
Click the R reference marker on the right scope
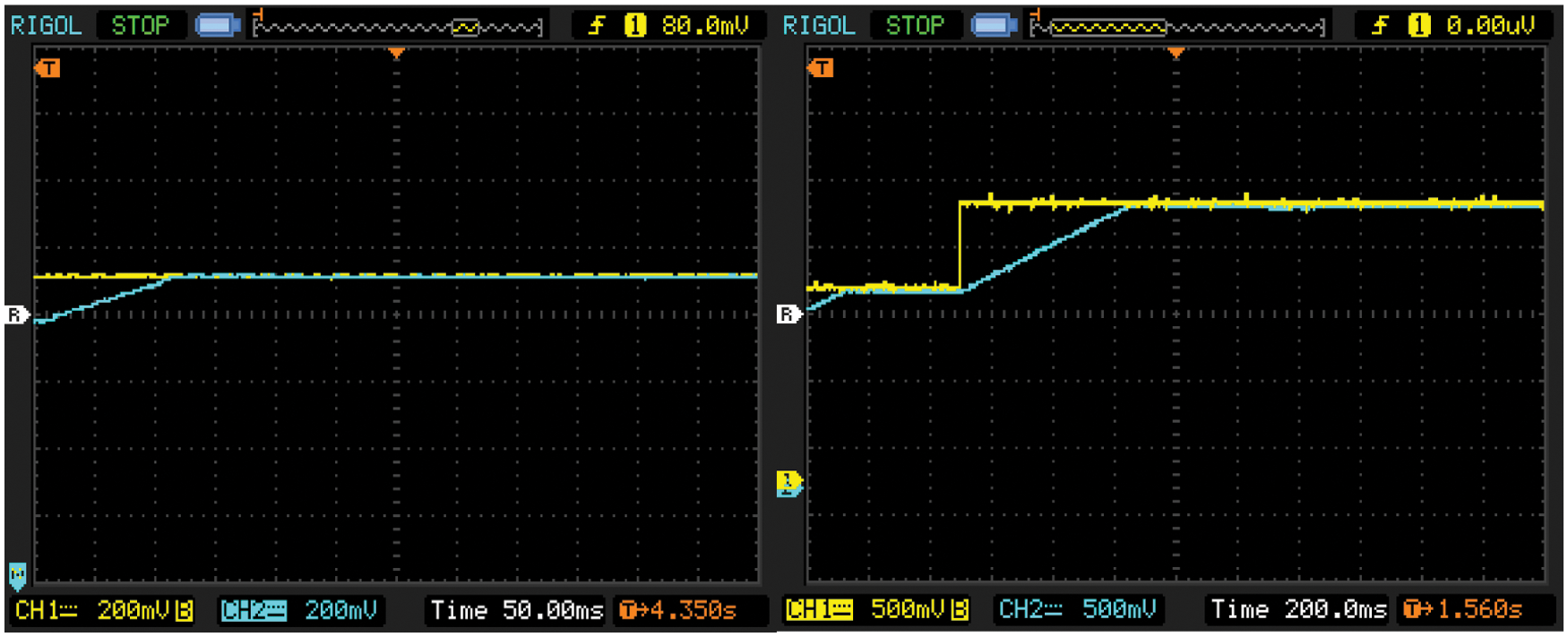coord(788,314)
